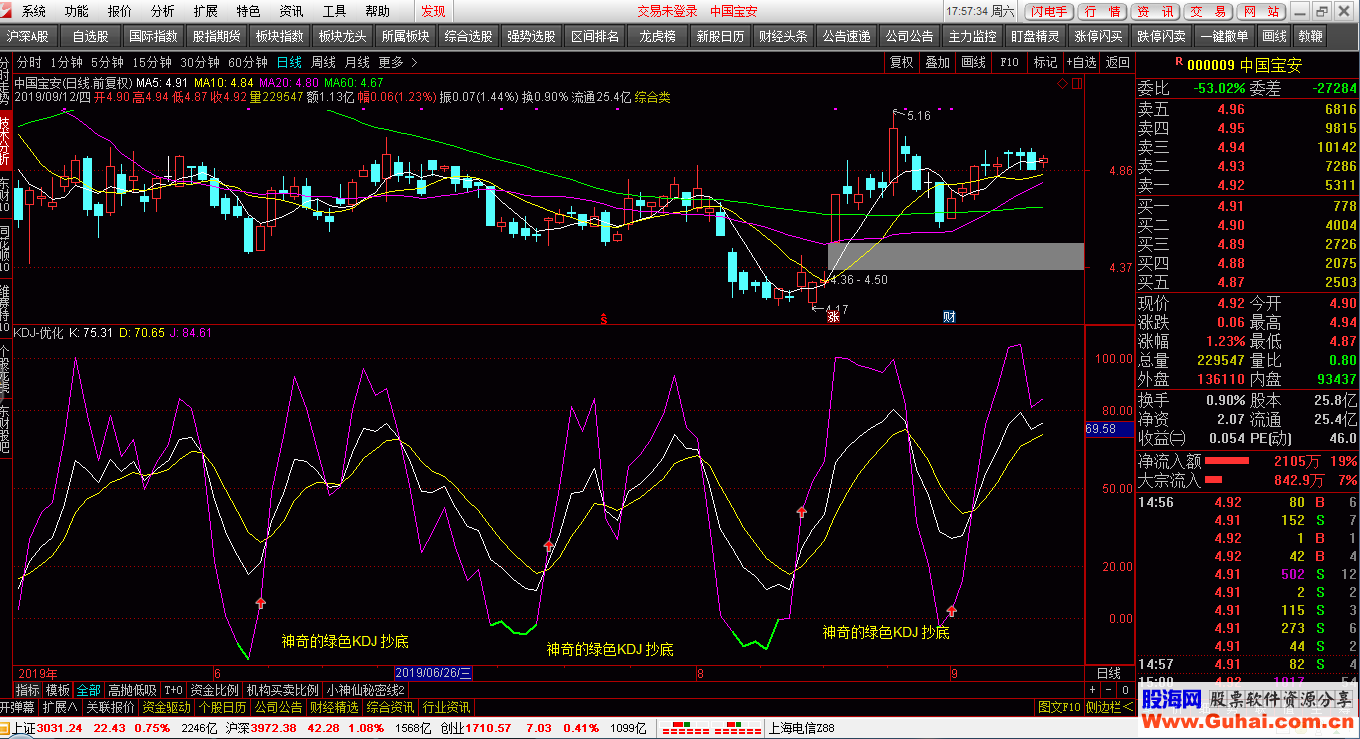Click 叠加 chart button
1360x739 pixels.
click(937, 62)
